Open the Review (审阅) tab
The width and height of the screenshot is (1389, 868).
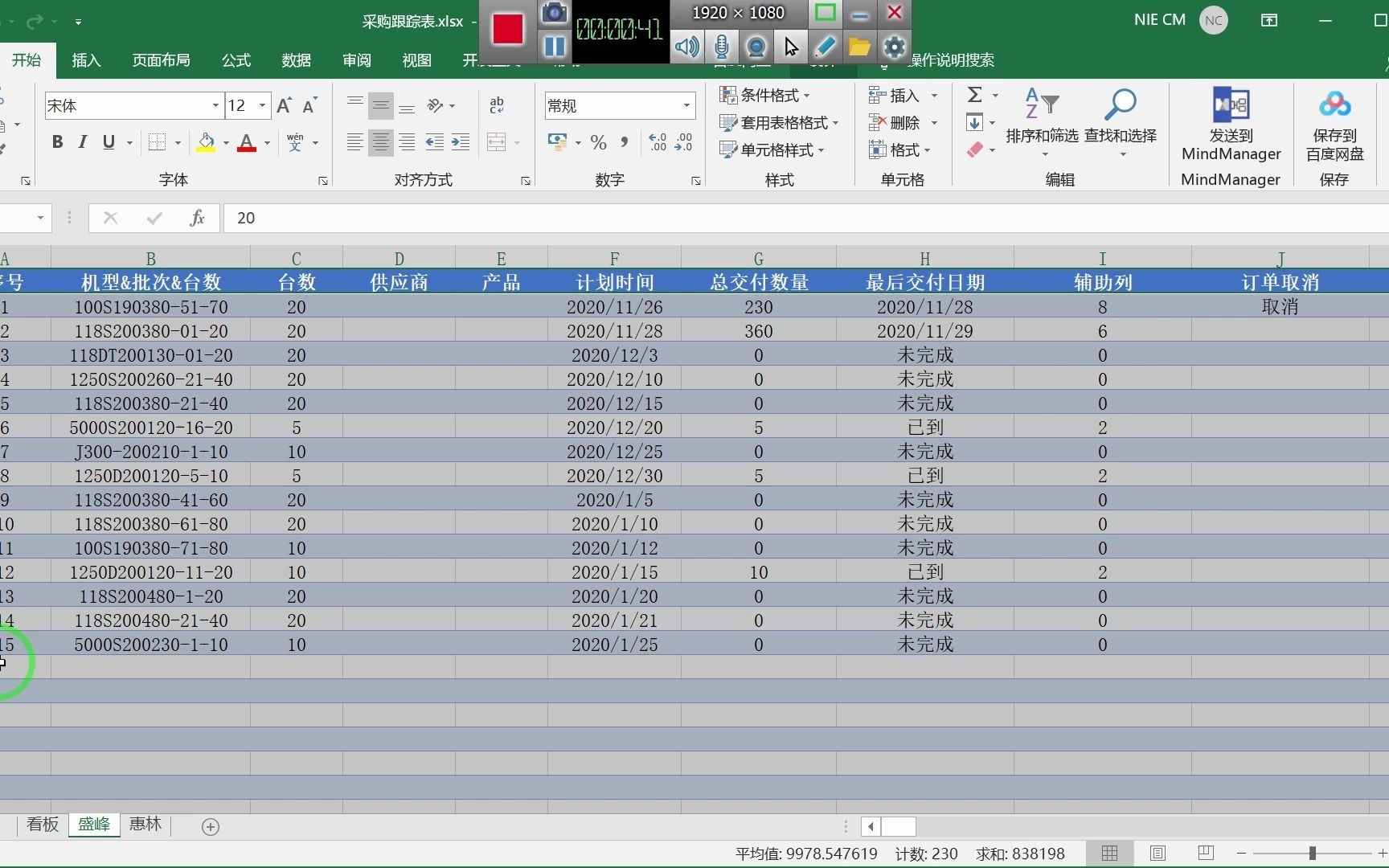[x=357, y=59]
